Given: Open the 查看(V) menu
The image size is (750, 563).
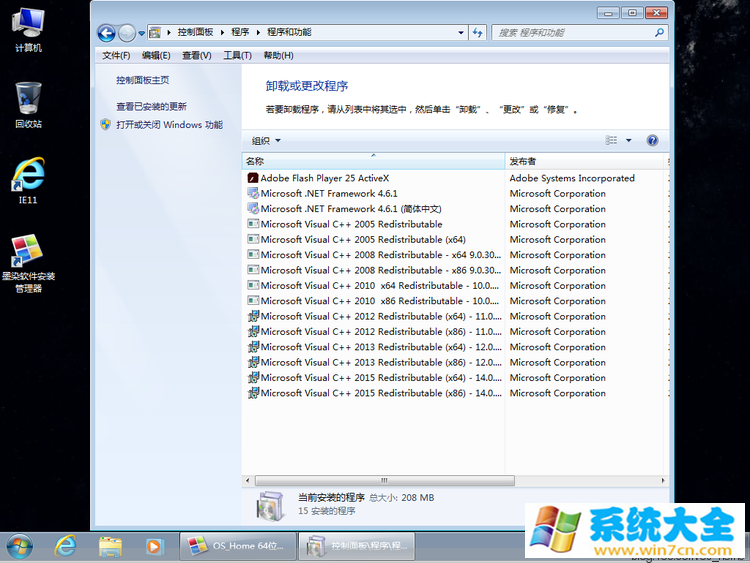Looking at the screenshot, I should point(197,55).
